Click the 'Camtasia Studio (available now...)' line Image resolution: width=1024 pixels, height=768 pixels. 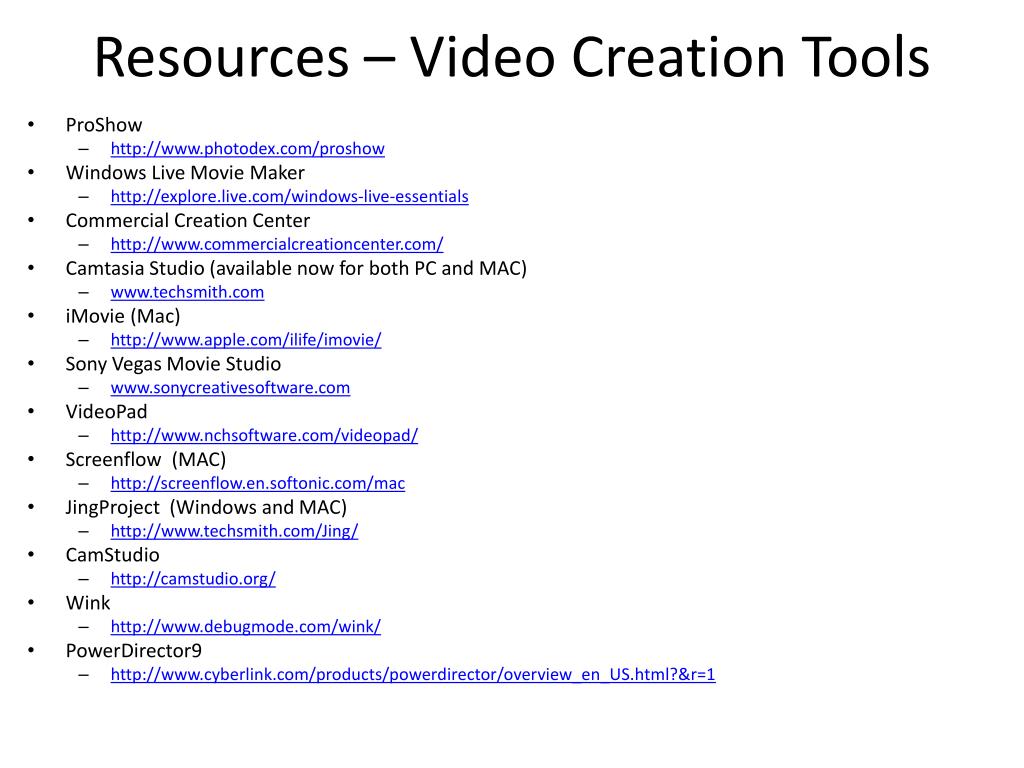[296, 268]
